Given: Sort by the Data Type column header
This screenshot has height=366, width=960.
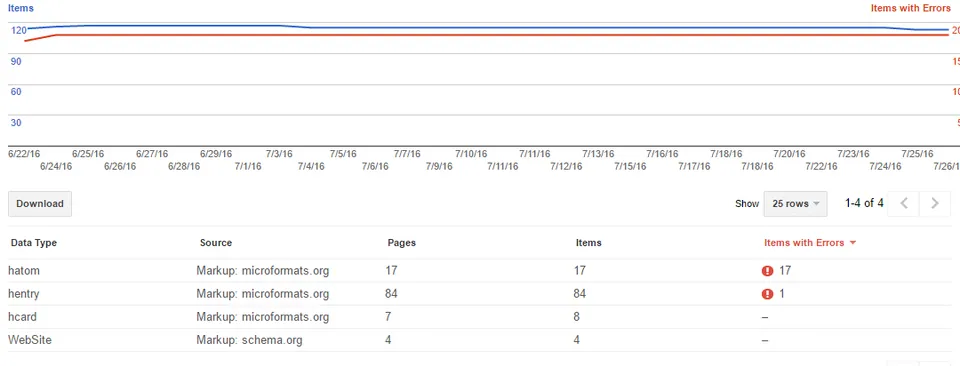Looking at the screenshot, I should [34, 243].
